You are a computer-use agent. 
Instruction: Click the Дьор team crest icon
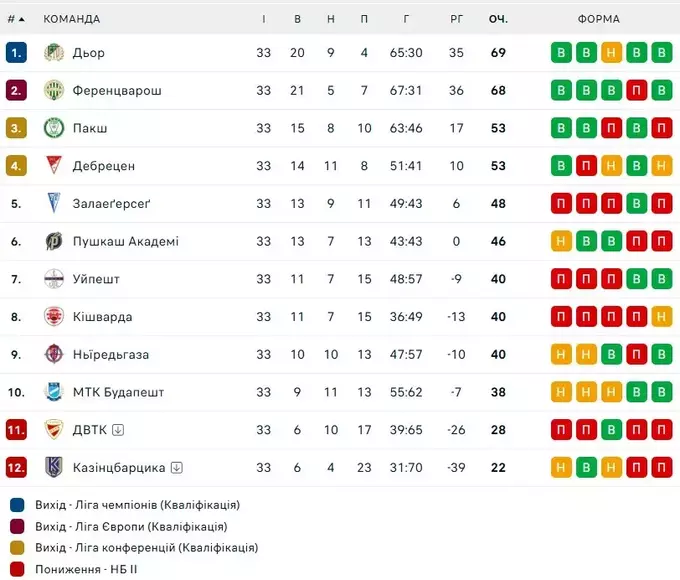click(54, 52)
